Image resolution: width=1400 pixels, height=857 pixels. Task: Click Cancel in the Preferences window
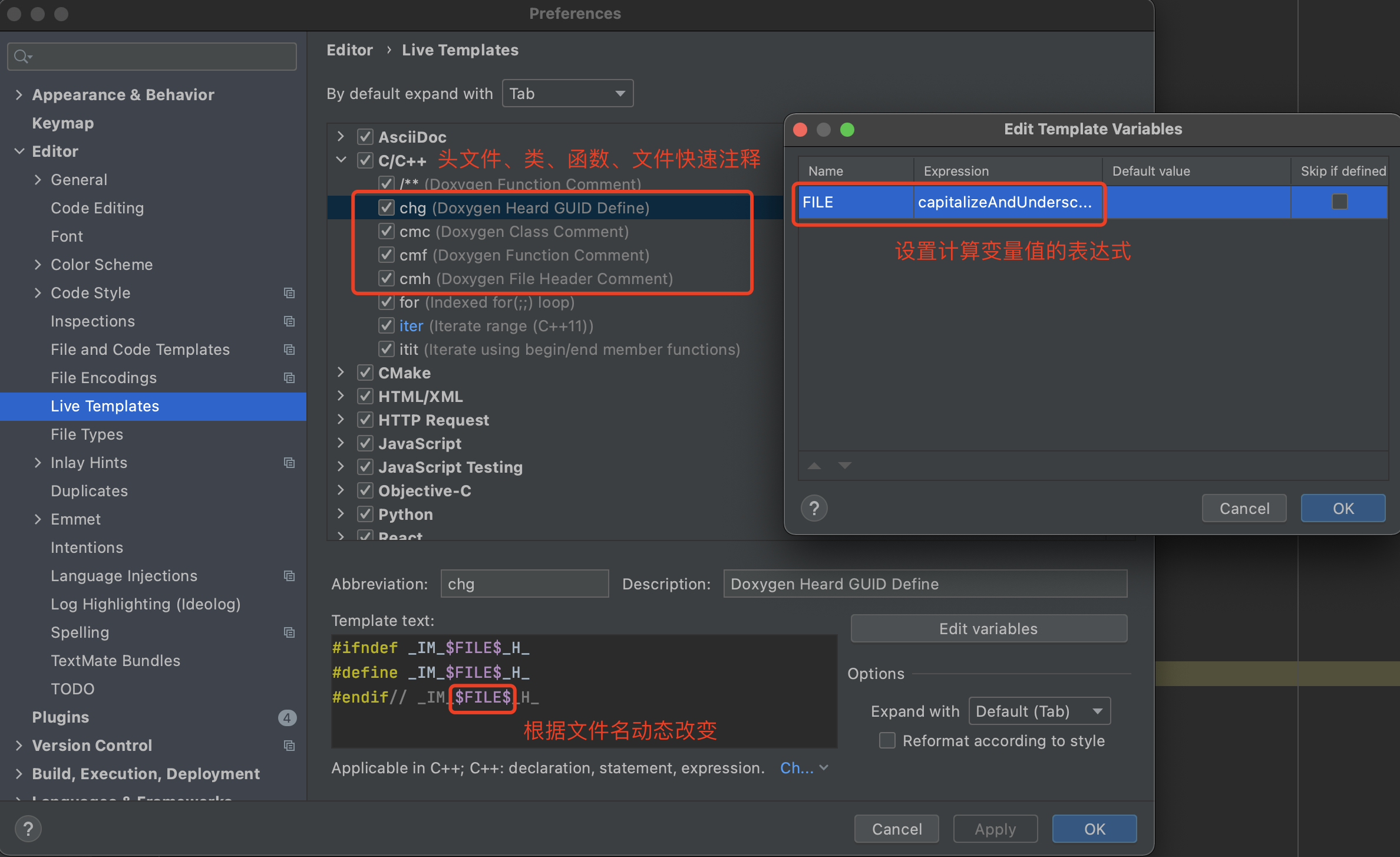896,829
